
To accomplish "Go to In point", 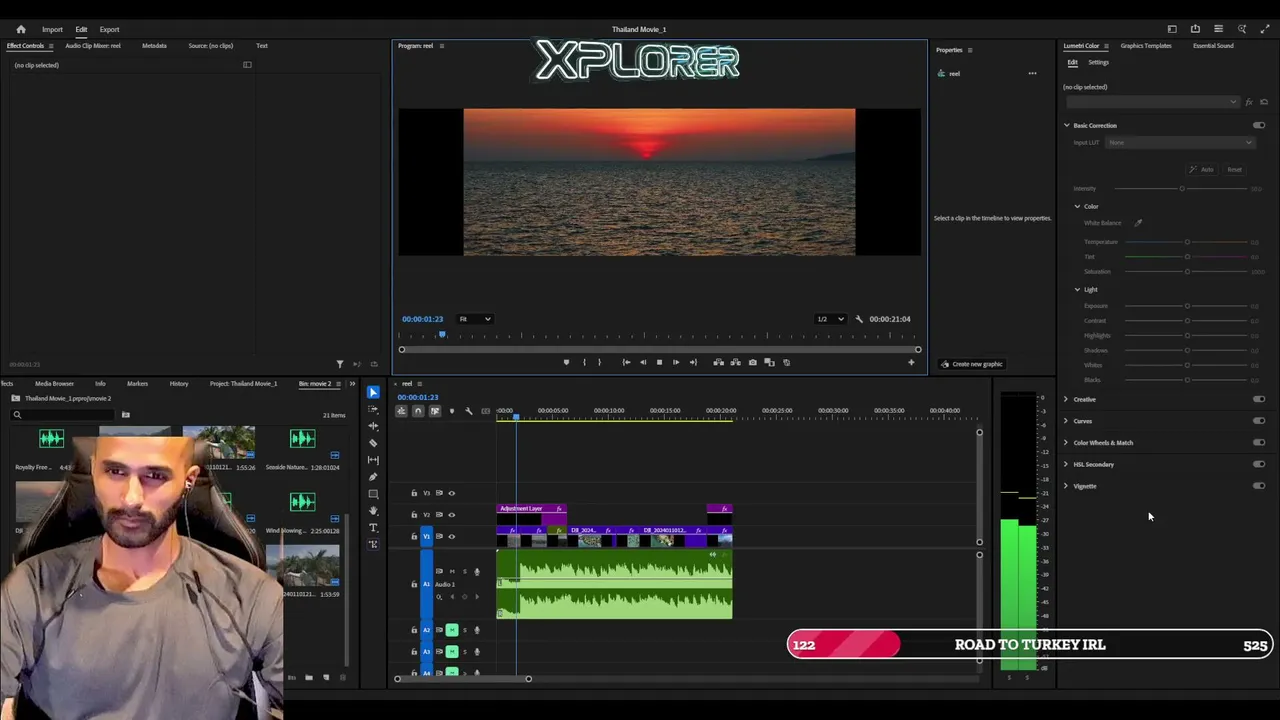I will point(626,362).
